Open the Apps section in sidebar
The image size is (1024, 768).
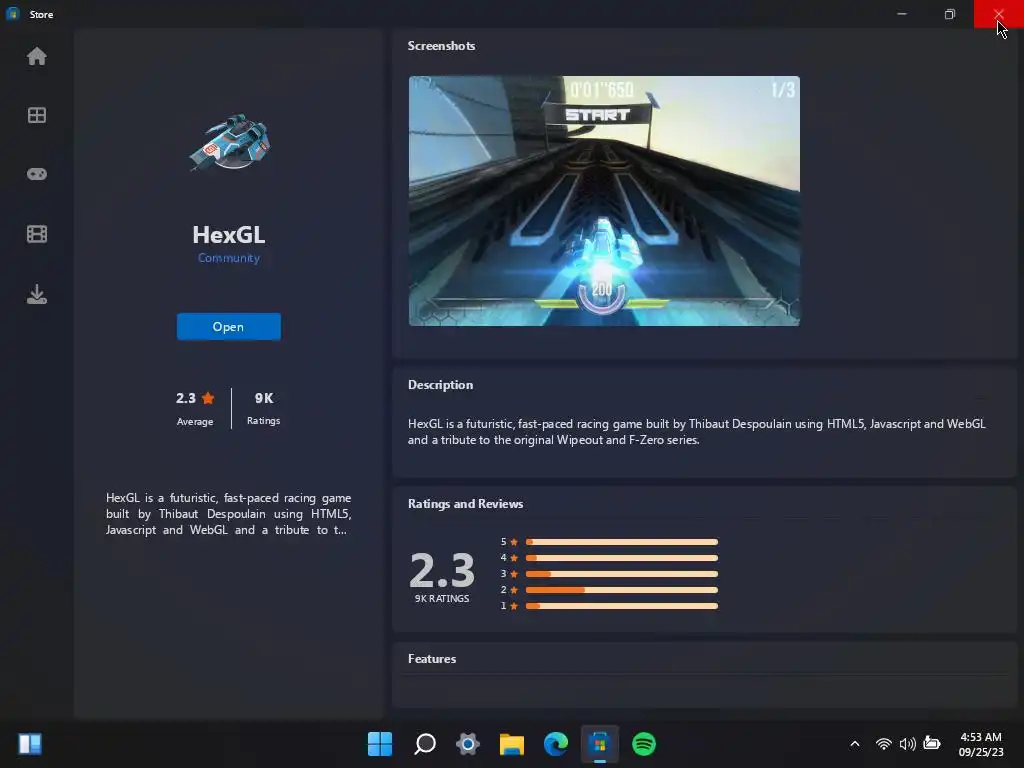[37, 116]
